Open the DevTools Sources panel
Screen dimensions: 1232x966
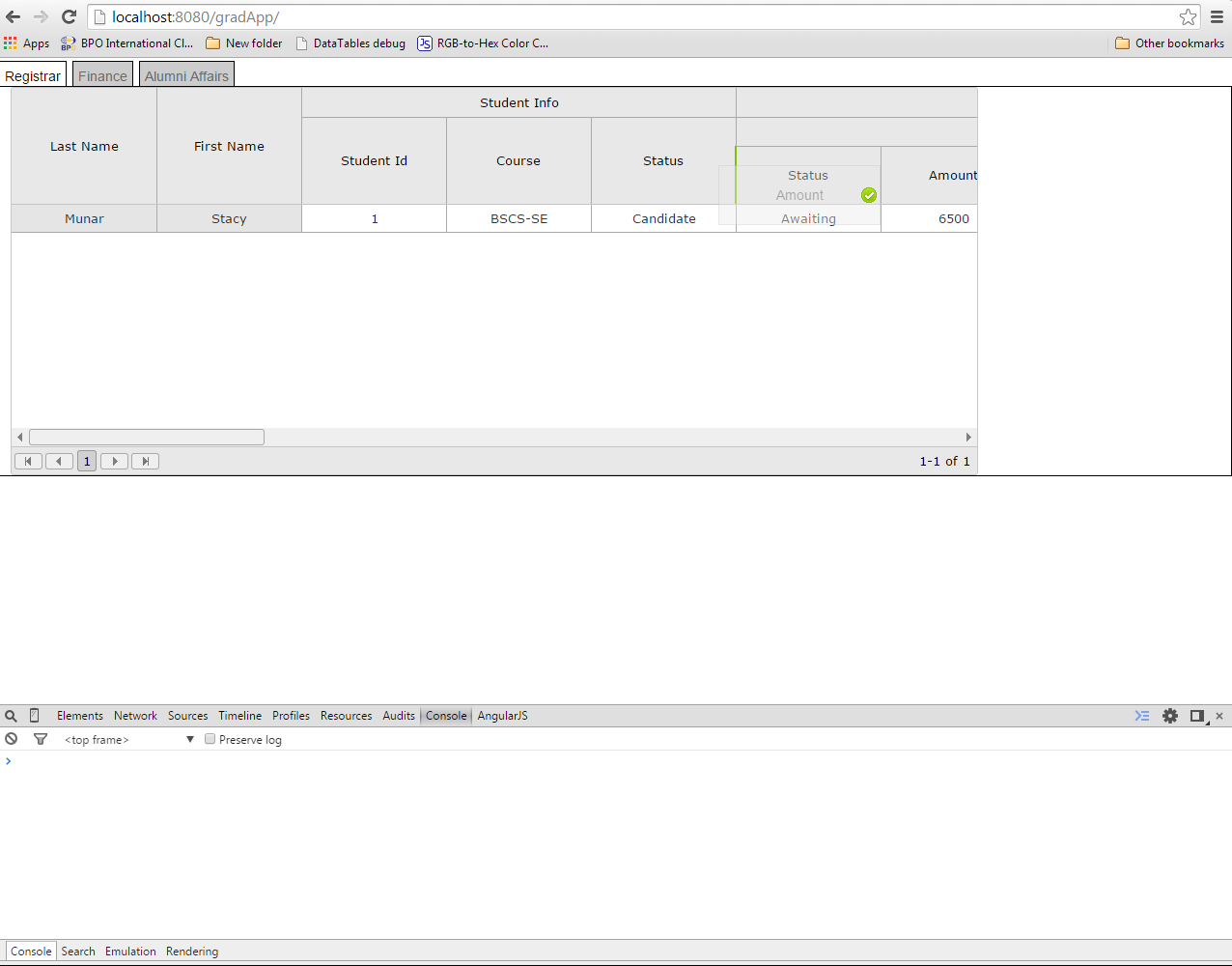click(187, 716)
